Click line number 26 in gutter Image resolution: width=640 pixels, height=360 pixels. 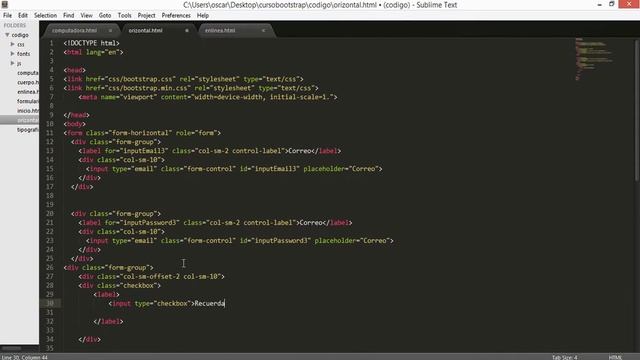[50, 268]
